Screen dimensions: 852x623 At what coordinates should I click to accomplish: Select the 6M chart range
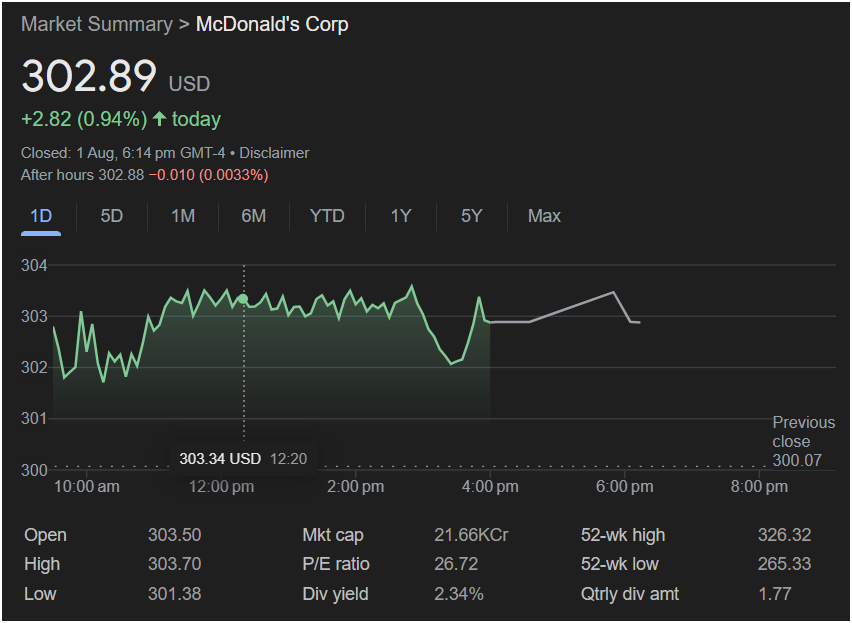pyautogui.click(x=254, y=216)
